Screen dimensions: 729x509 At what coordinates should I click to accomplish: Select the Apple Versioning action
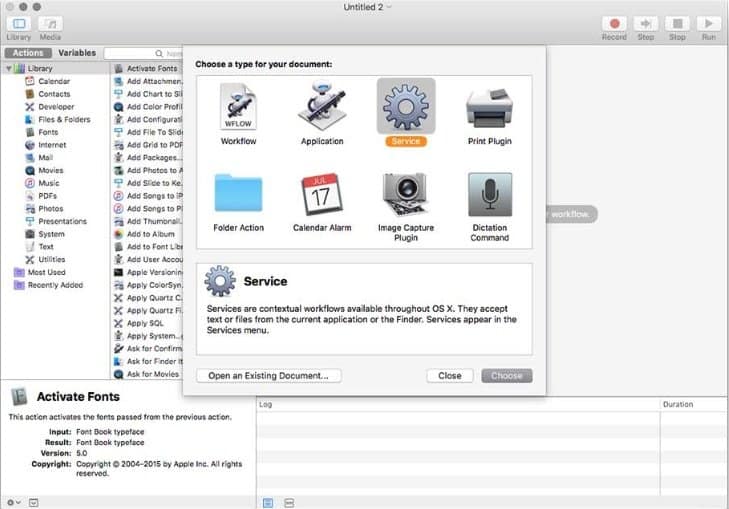click(148, 272)
